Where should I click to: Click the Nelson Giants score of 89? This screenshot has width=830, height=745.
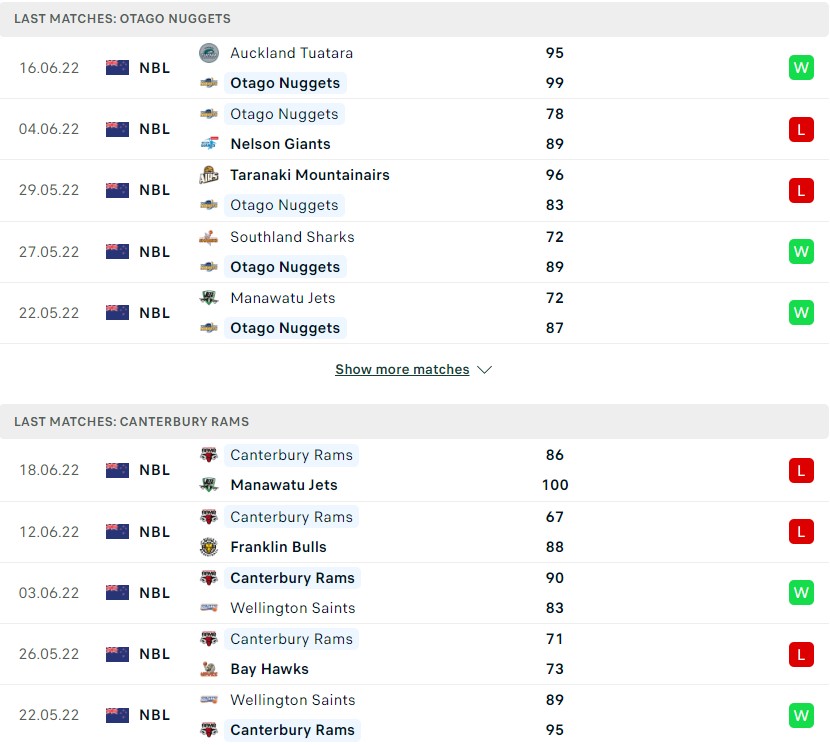point(555,143)
